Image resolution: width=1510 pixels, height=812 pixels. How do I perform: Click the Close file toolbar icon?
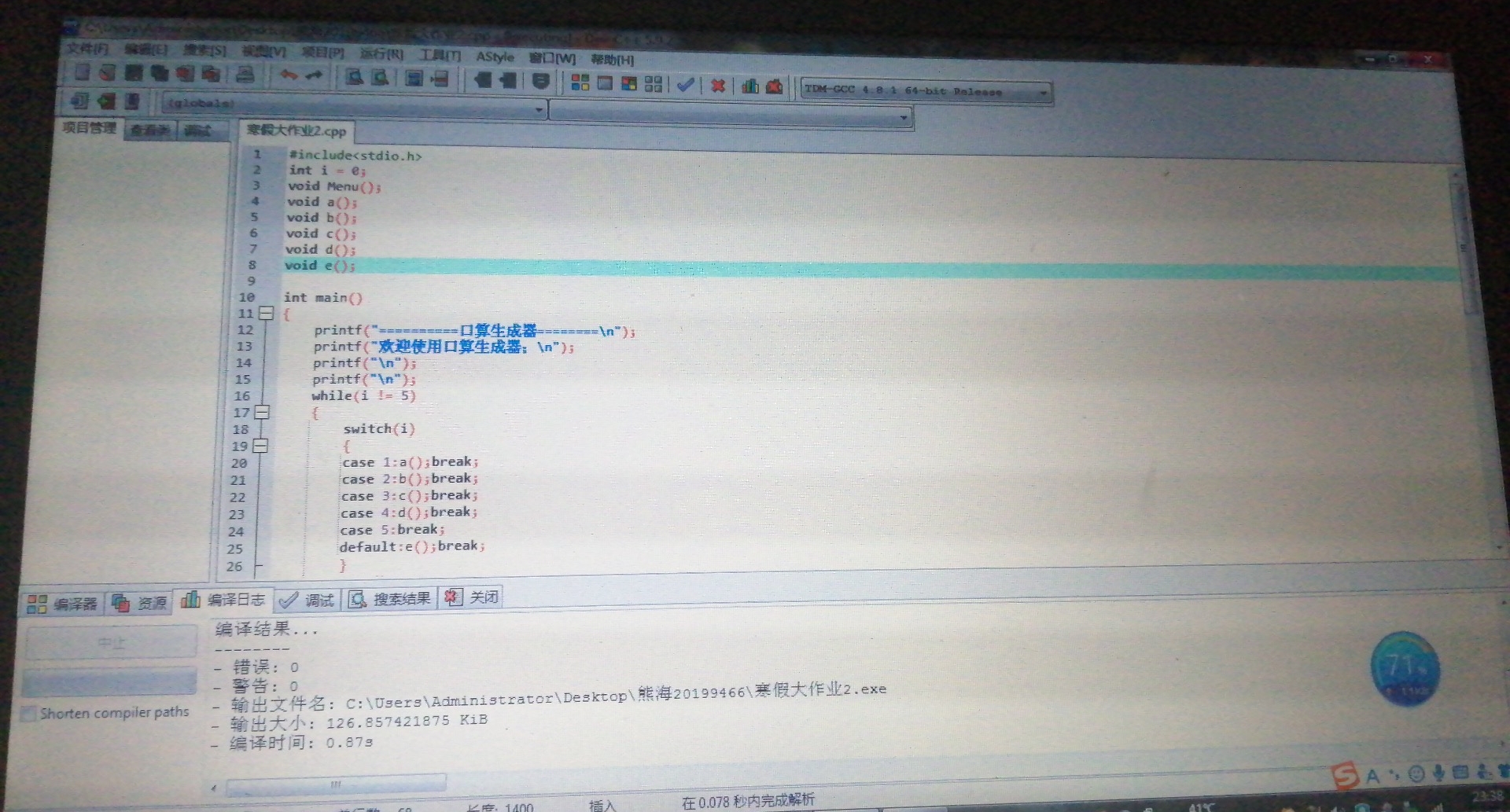click(186, 74)
